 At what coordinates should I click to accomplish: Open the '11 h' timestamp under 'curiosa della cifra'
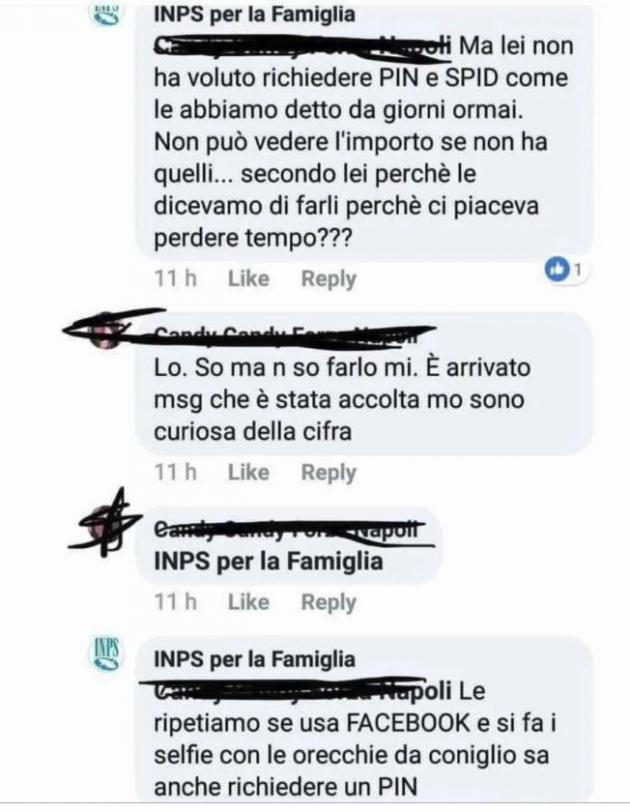[175, 472]
